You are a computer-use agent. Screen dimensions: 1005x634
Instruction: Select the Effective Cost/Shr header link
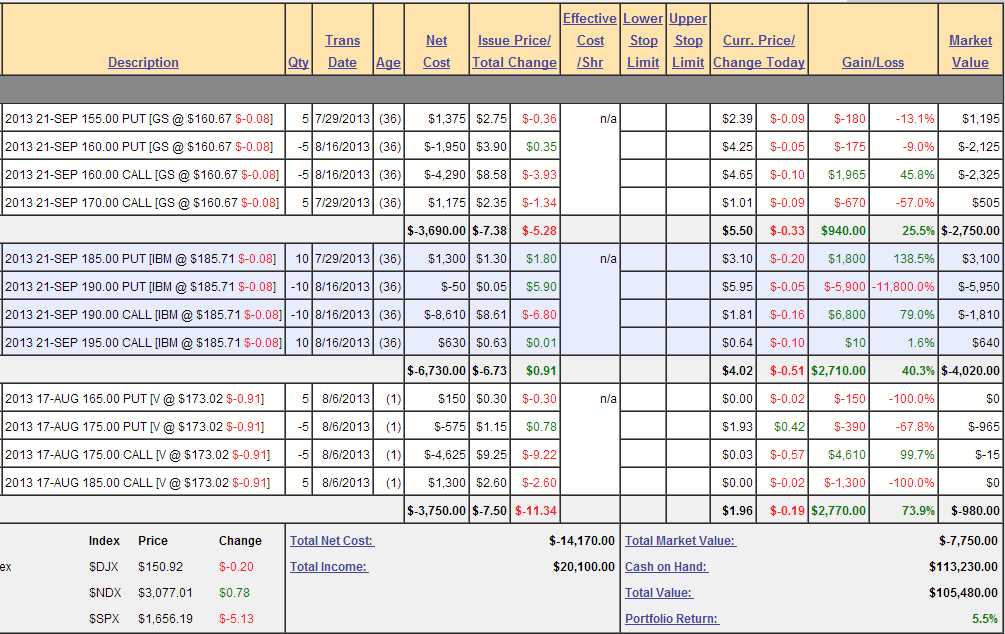click(590, 40)
